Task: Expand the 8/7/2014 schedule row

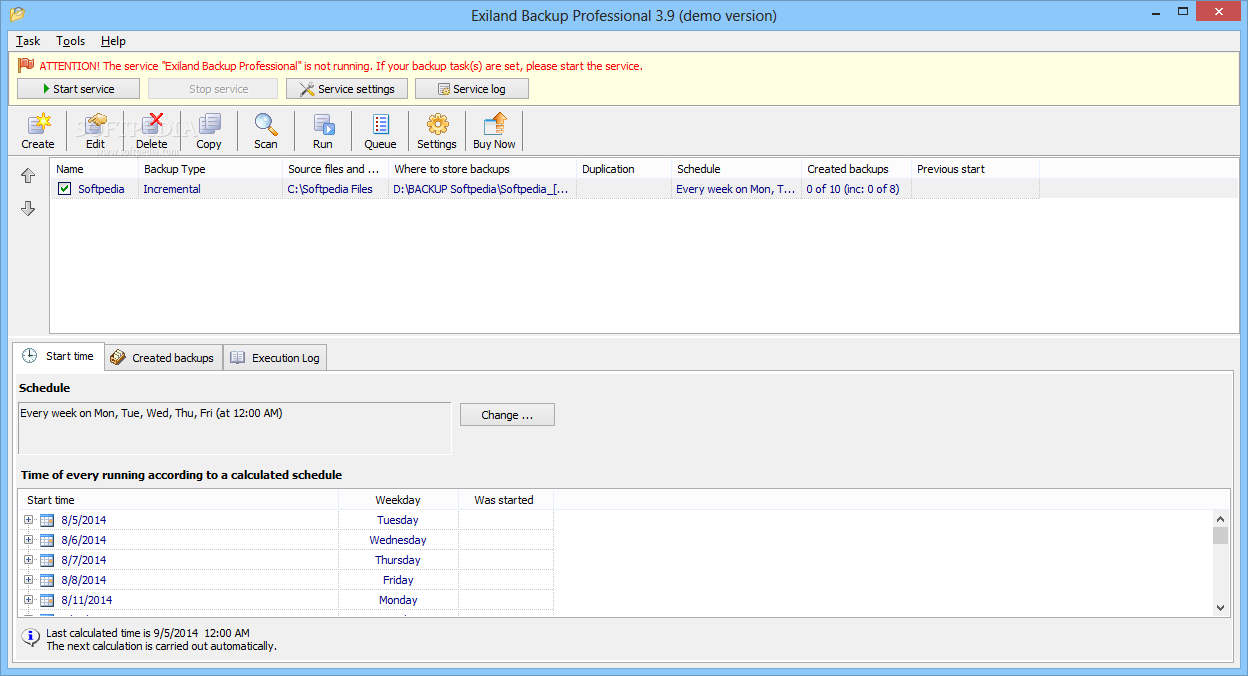Action: 28,560
